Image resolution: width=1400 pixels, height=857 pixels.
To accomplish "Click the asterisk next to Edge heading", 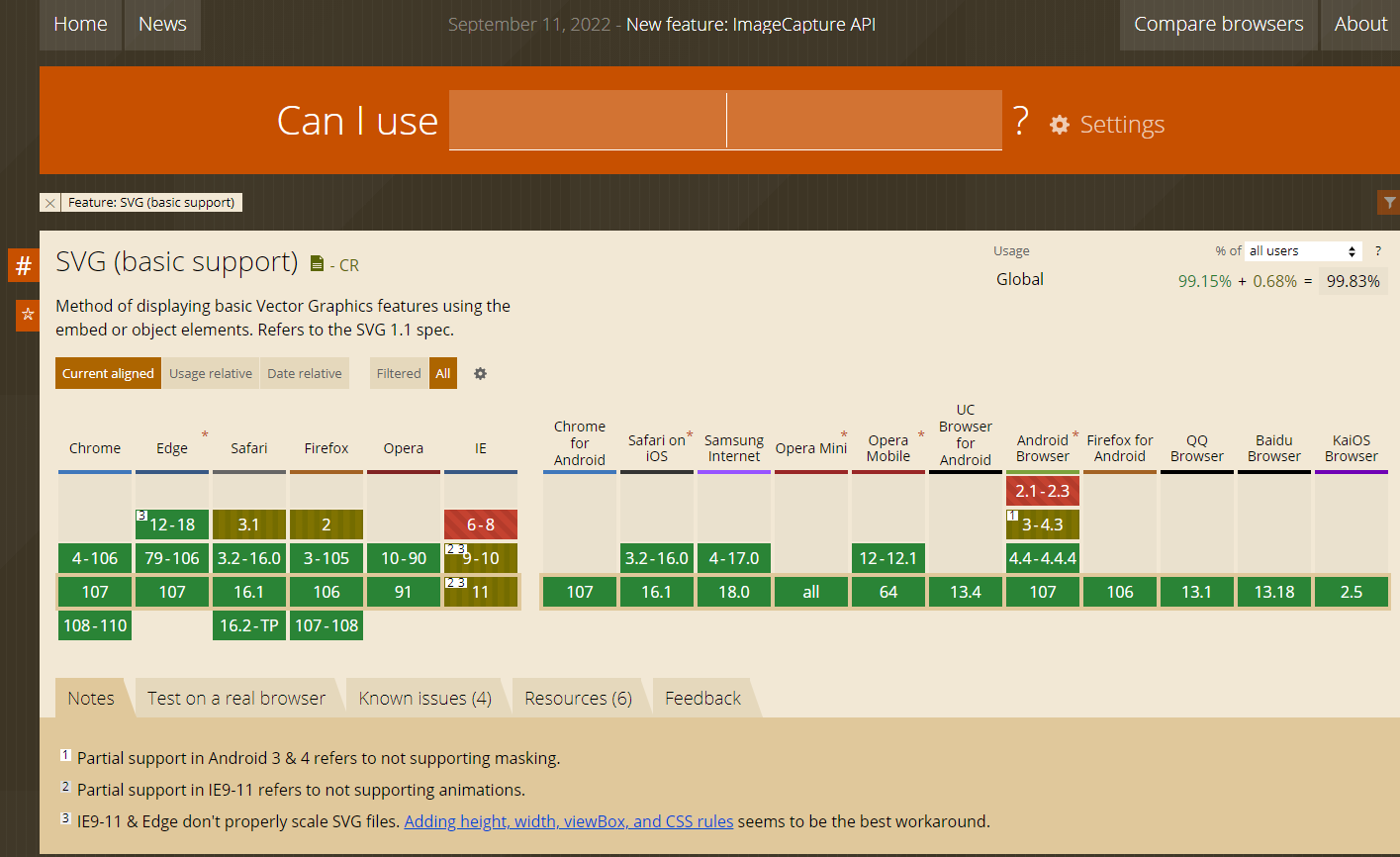I will pyautogui.click(x=205, y=435).
